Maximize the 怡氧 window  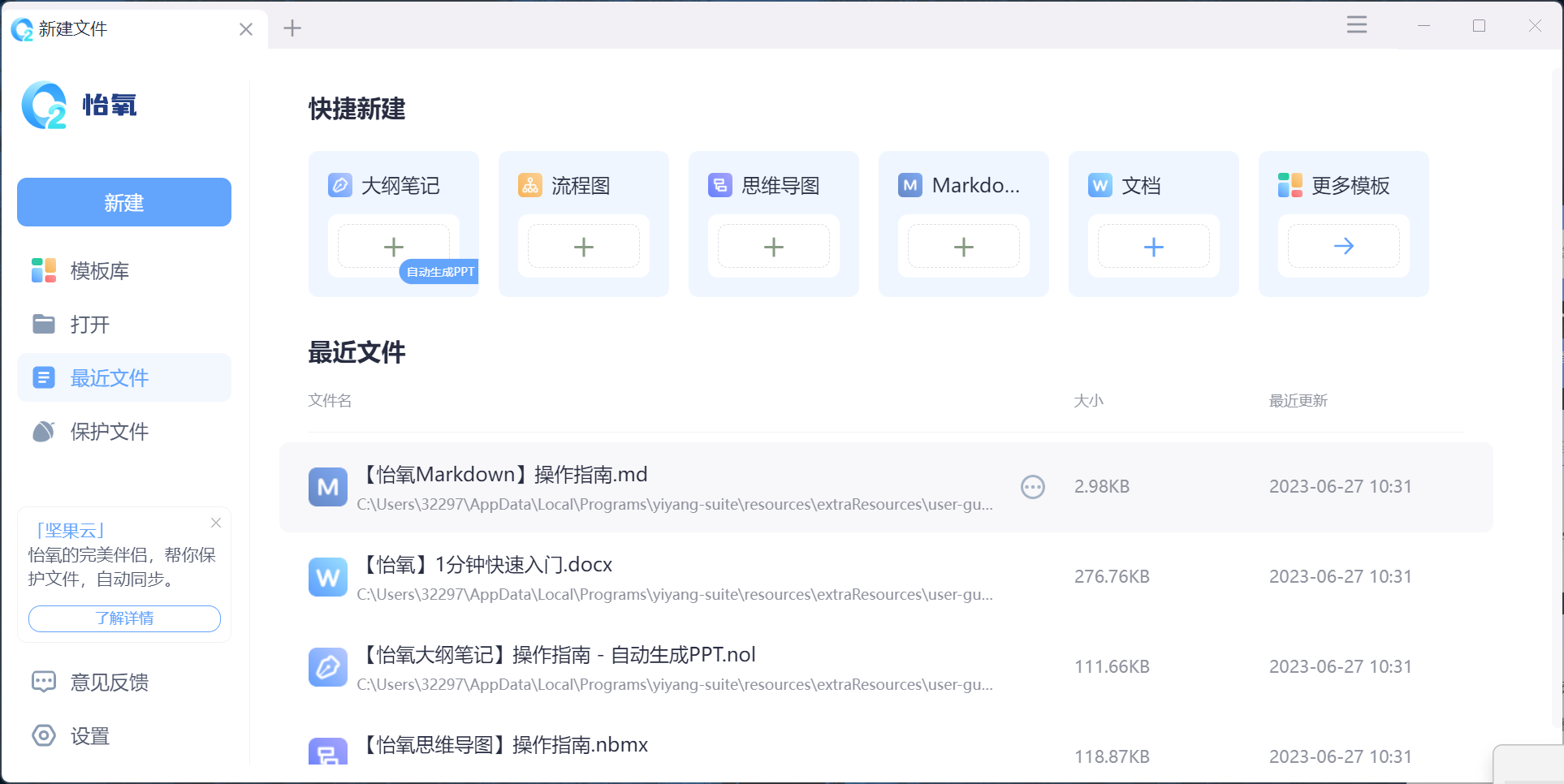[1480, 26]
